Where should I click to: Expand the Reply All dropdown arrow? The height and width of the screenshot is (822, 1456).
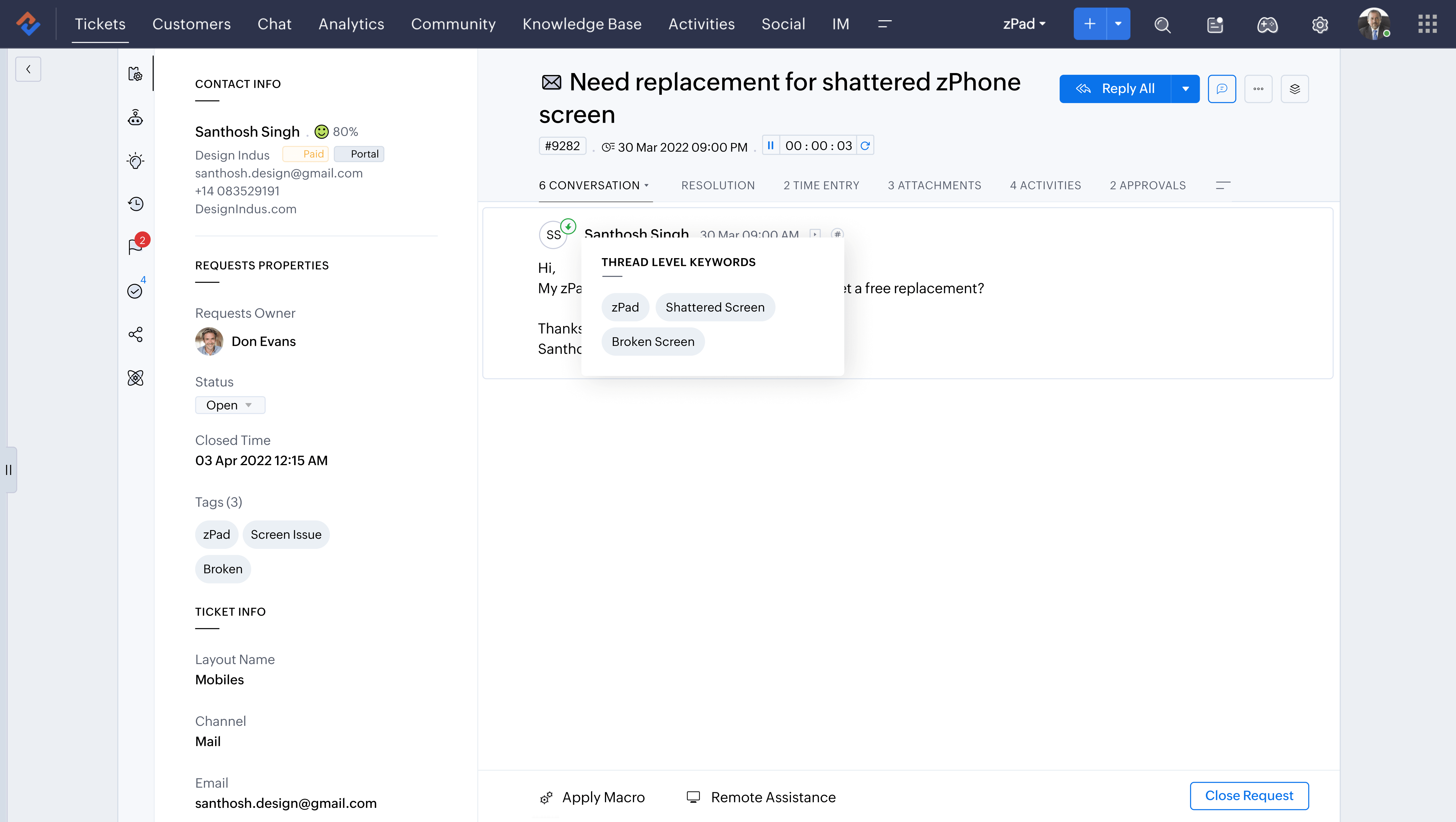click(1185, 89)
